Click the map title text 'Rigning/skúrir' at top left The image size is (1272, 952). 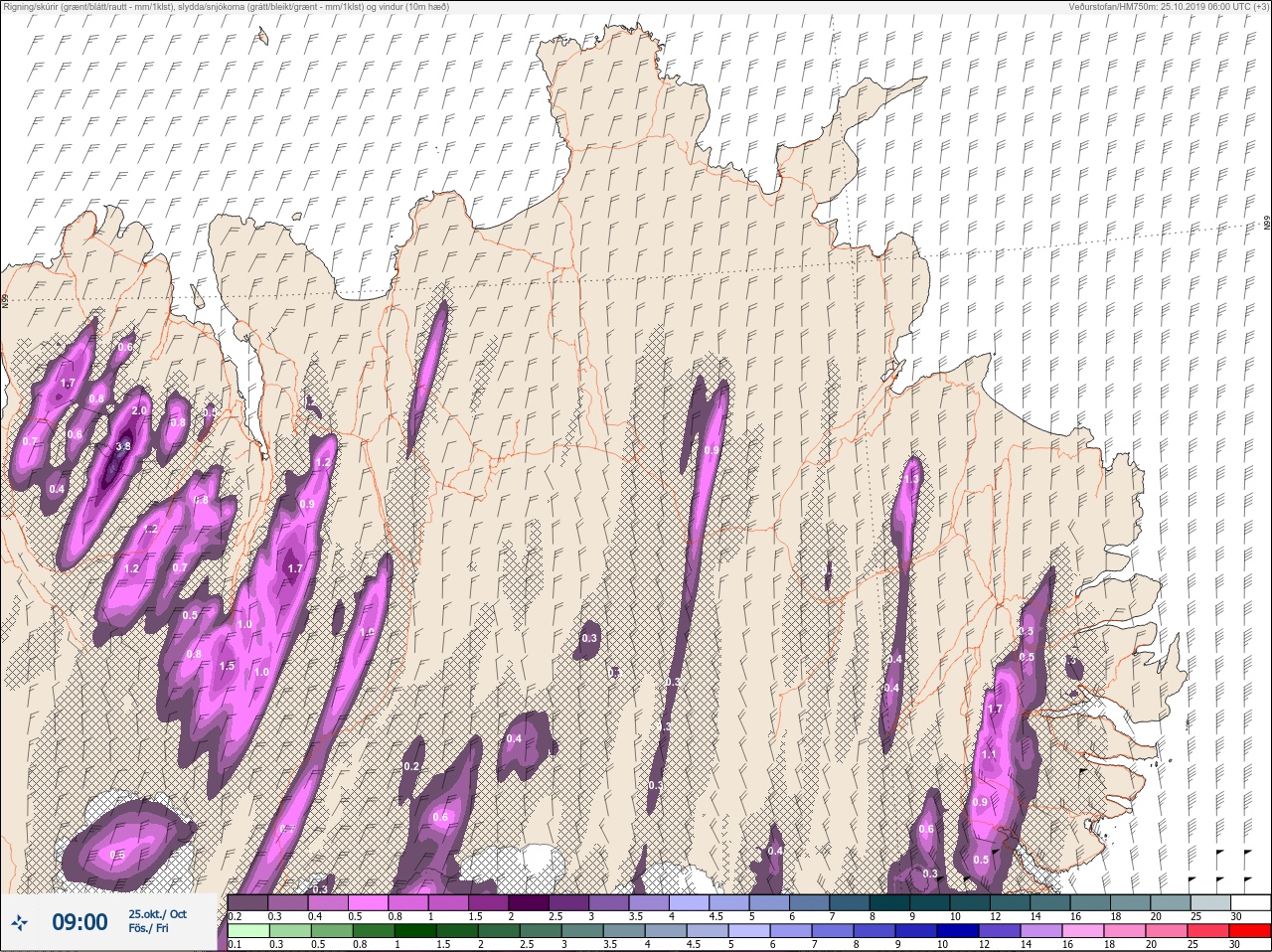pos(30,7)
